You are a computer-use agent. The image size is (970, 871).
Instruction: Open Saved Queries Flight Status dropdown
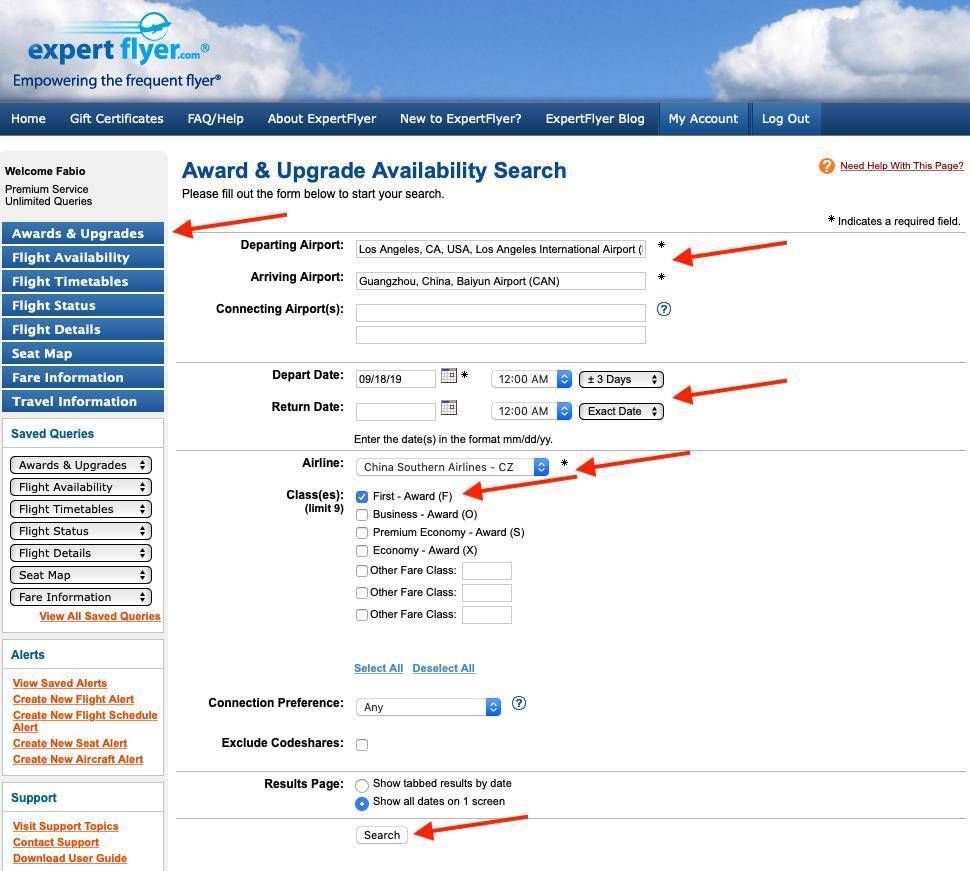(x=81, y=531)
